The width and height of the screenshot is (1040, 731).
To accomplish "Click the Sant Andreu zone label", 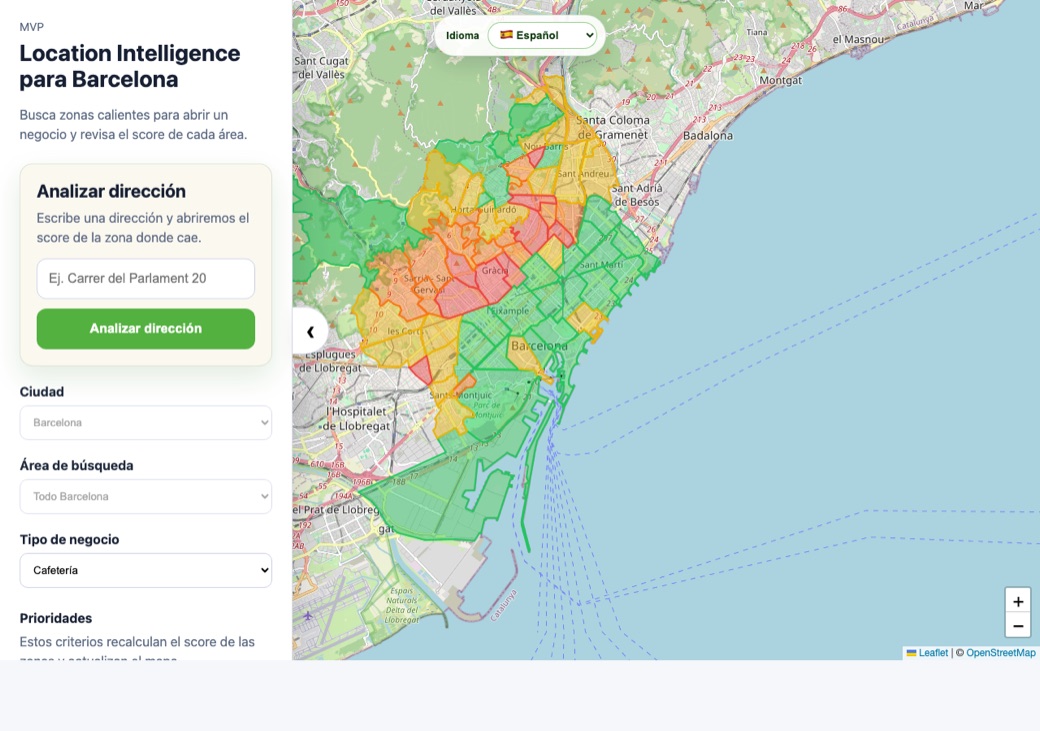I will (x=583, y=174).
